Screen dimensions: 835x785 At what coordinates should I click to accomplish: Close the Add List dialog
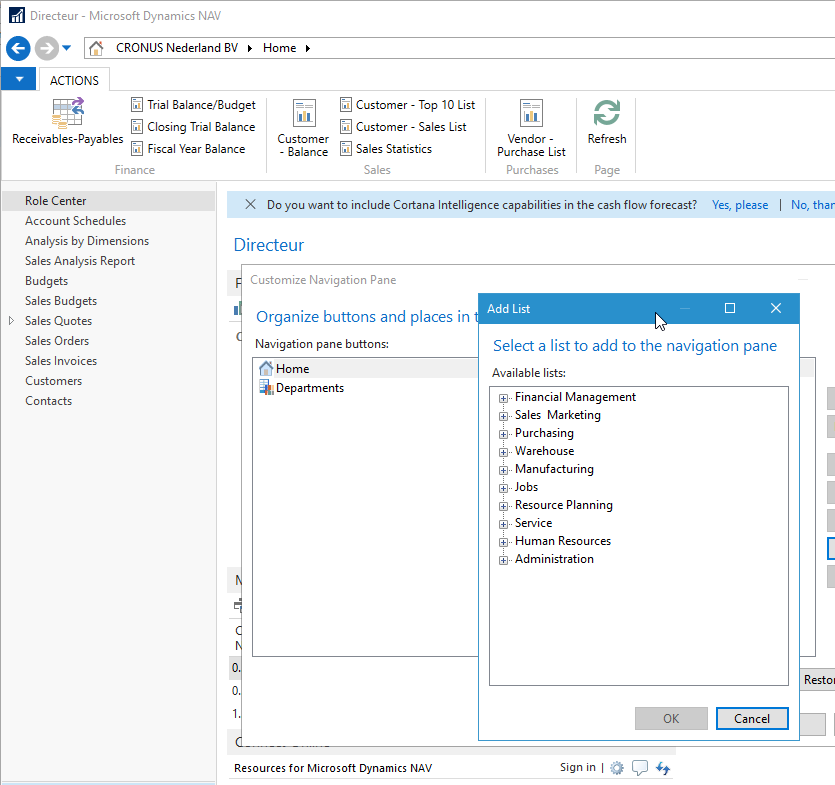776,308
